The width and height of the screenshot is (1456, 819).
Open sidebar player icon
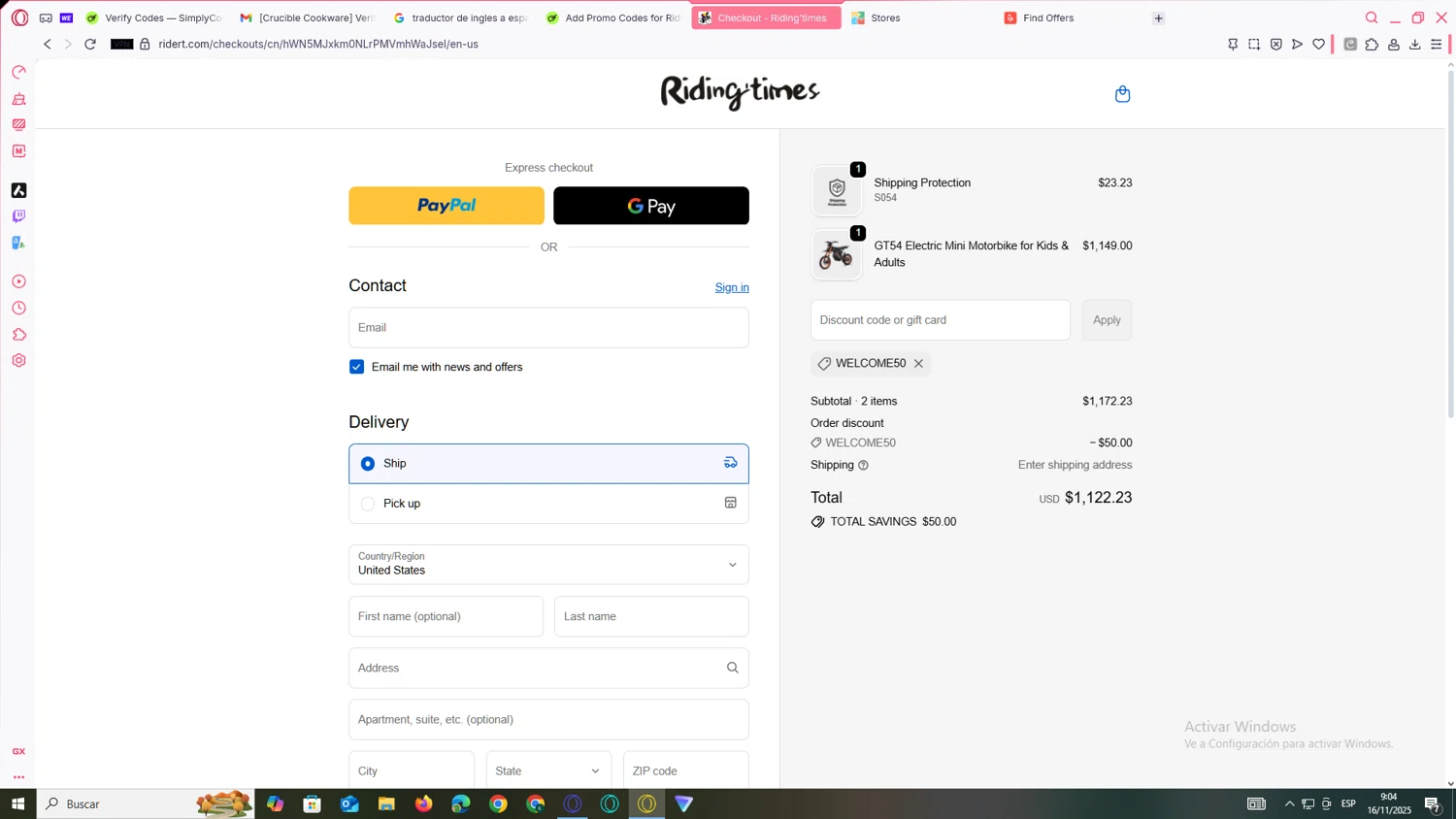[18, 281]
